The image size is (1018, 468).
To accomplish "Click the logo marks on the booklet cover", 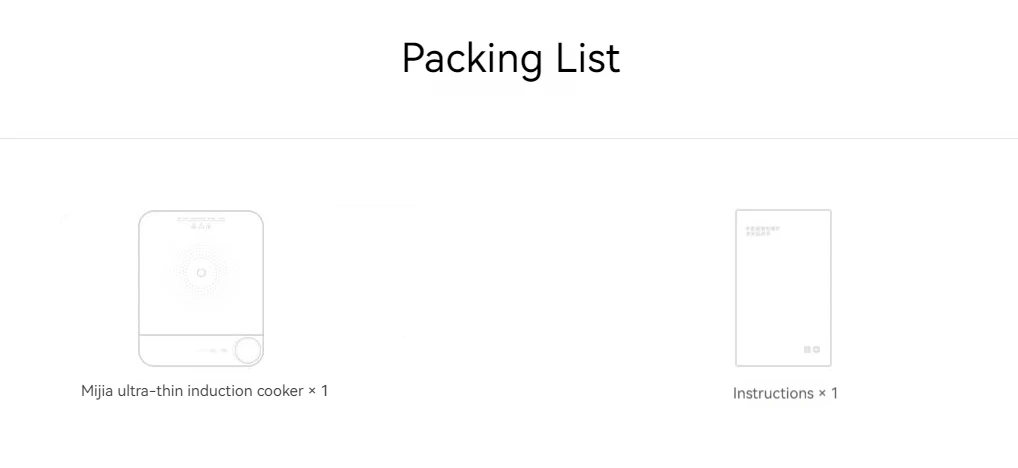I will coord(812,350).
